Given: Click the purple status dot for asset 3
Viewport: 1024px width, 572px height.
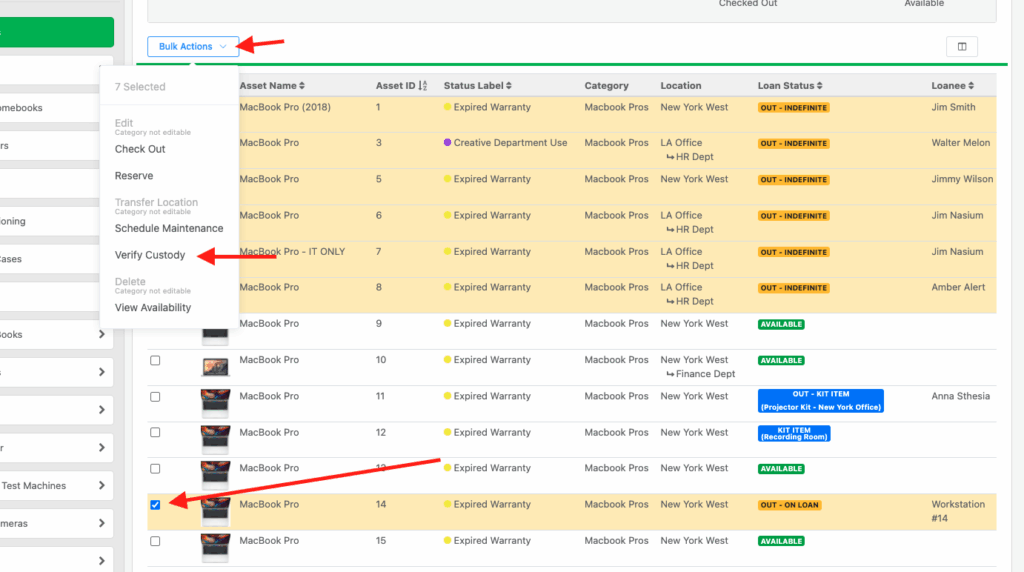Looking at the screenshot, I should pos(447,142).
